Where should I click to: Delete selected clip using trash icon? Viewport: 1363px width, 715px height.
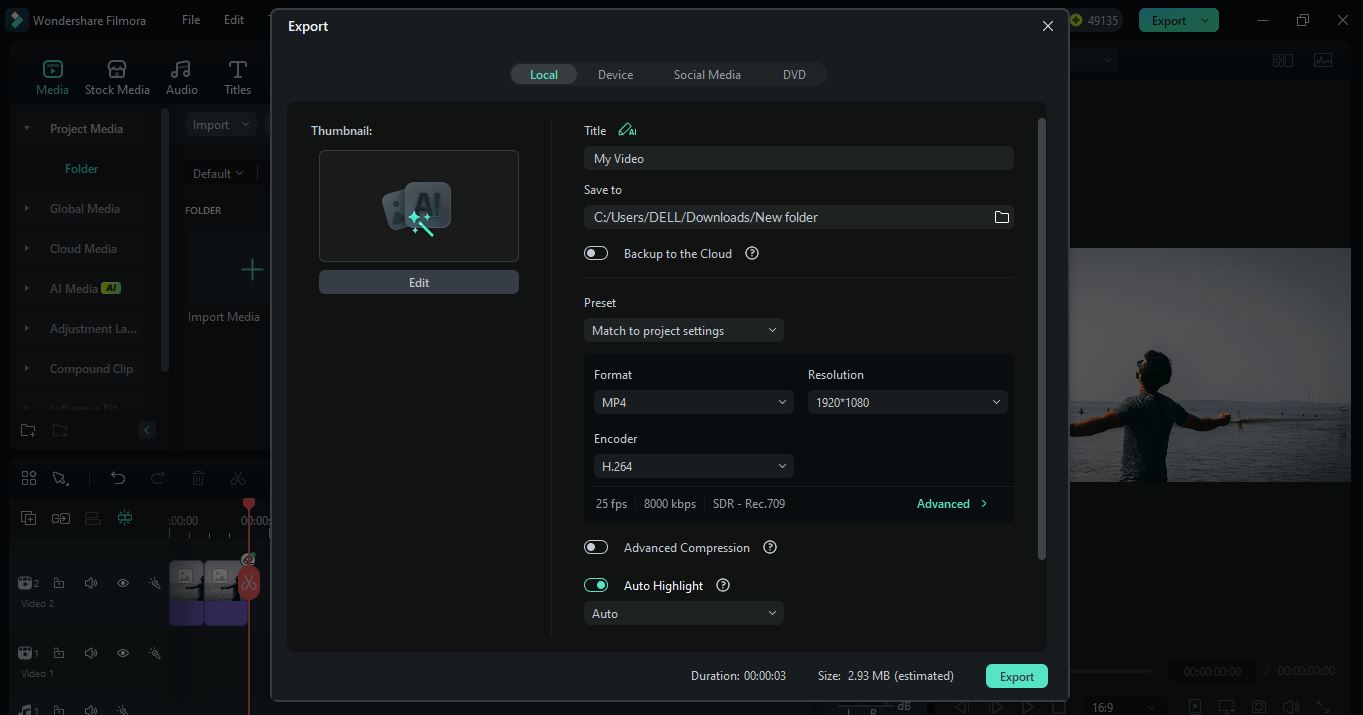[198, 478]
